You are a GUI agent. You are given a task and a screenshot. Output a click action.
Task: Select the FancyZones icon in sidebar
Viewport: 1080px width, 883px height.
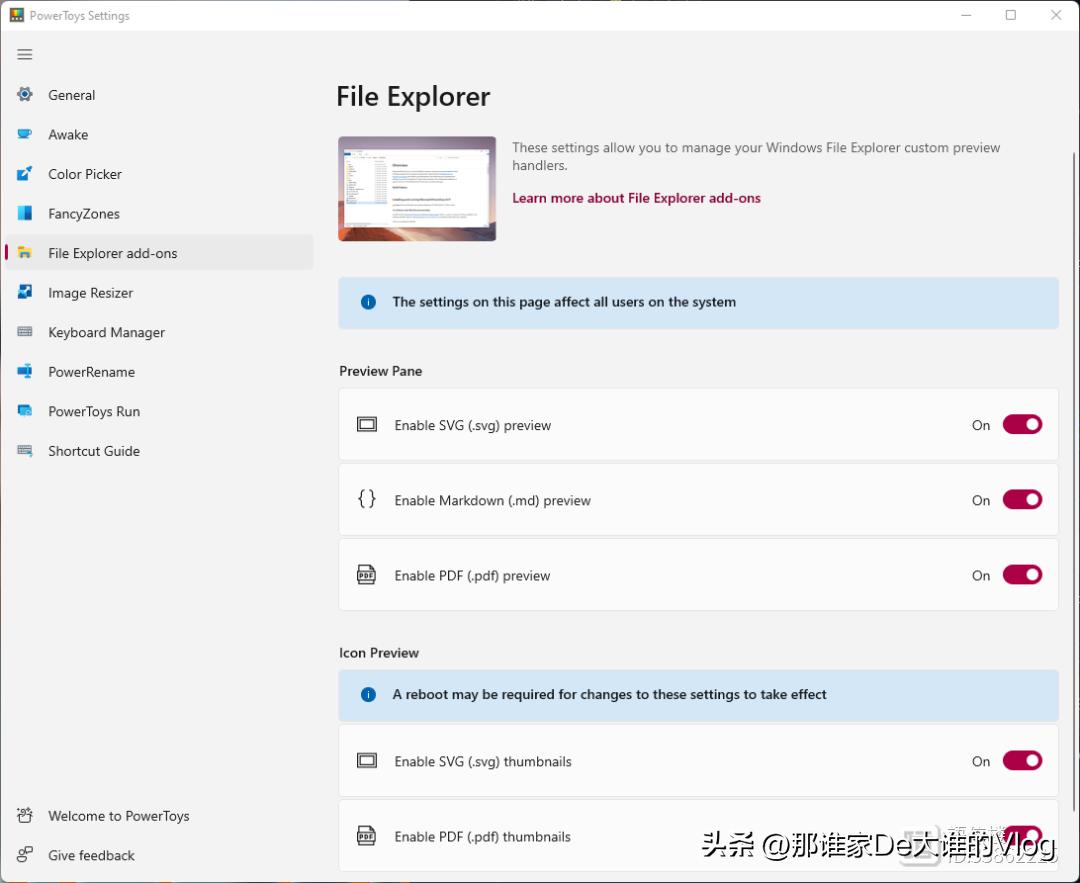point(24,213)
